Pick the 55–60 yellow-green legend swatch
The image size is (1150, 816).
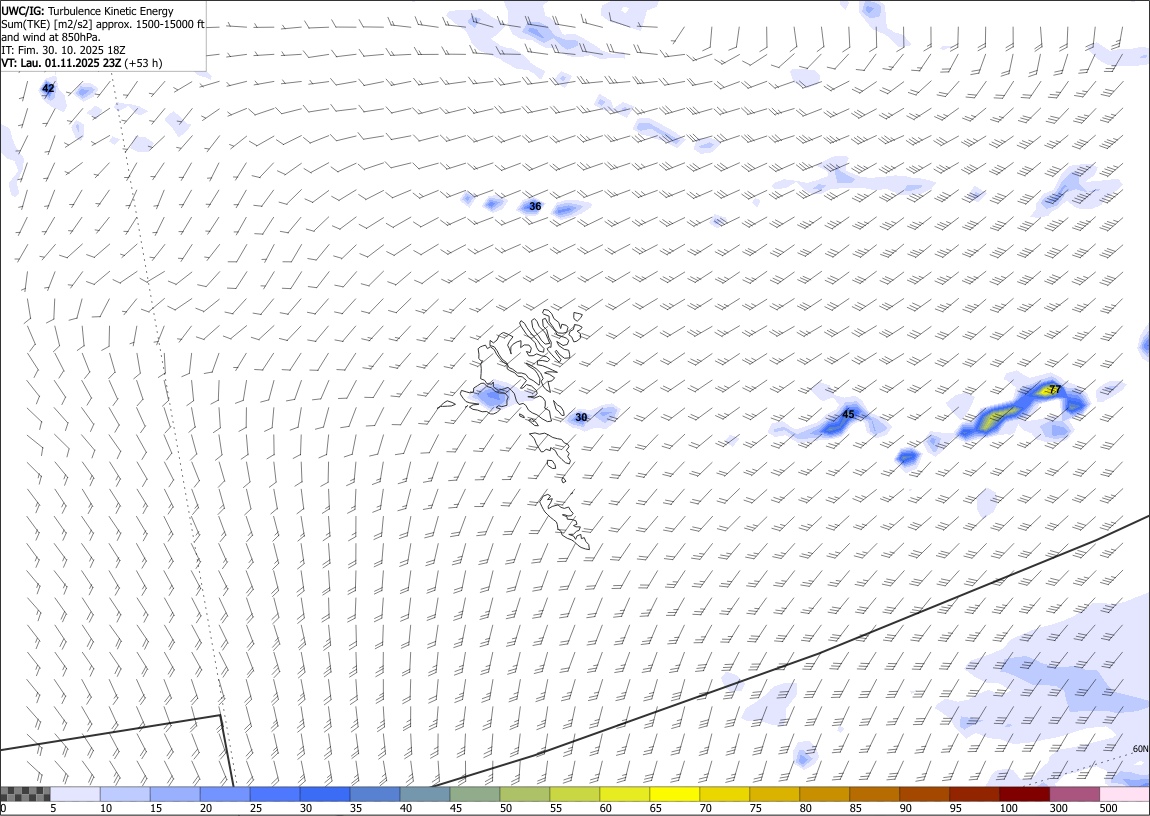(574, 794)
